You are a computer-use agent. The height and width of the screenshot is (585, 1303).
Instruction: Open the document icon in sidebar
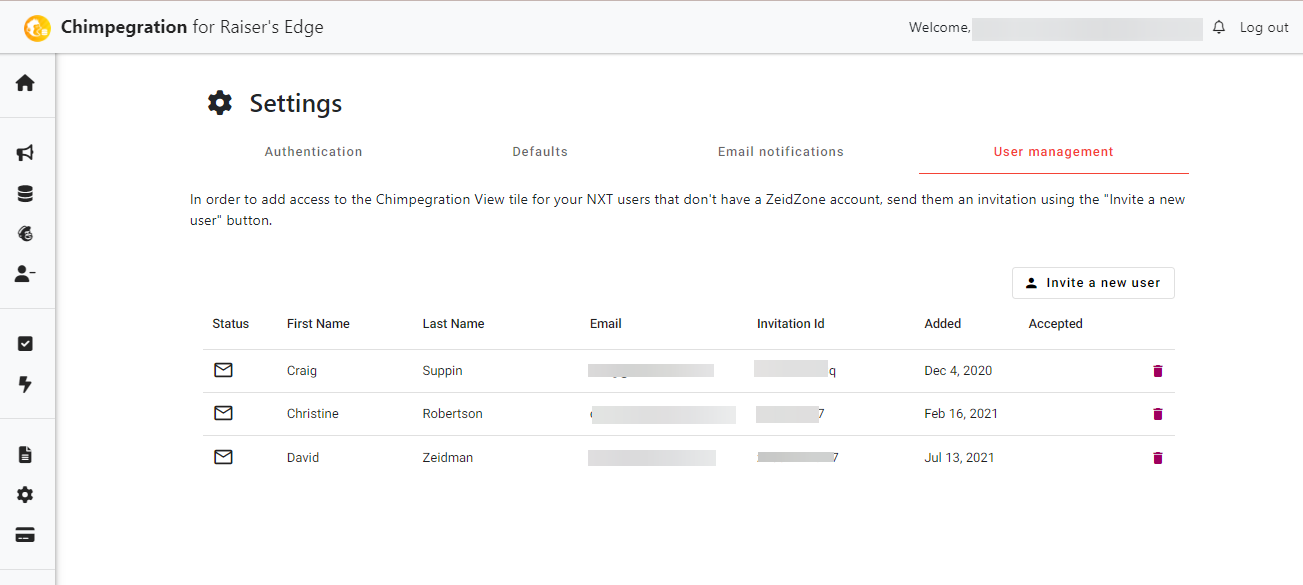pos(25,455)
